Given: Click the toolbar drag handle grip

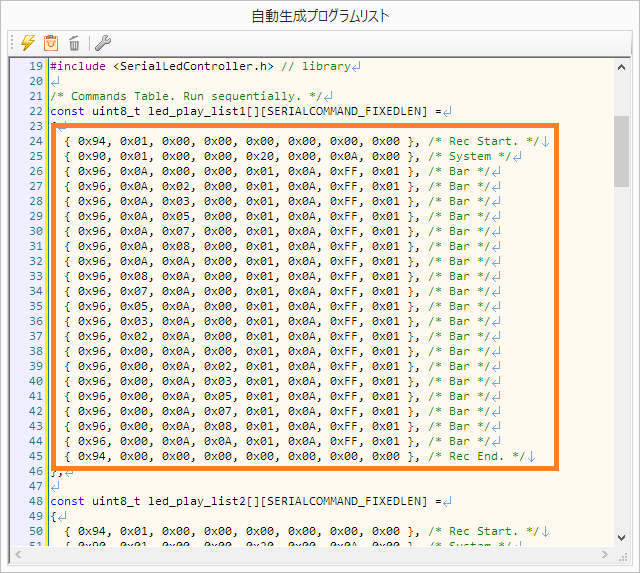Looking at the screenshot, I should point(12,42).
